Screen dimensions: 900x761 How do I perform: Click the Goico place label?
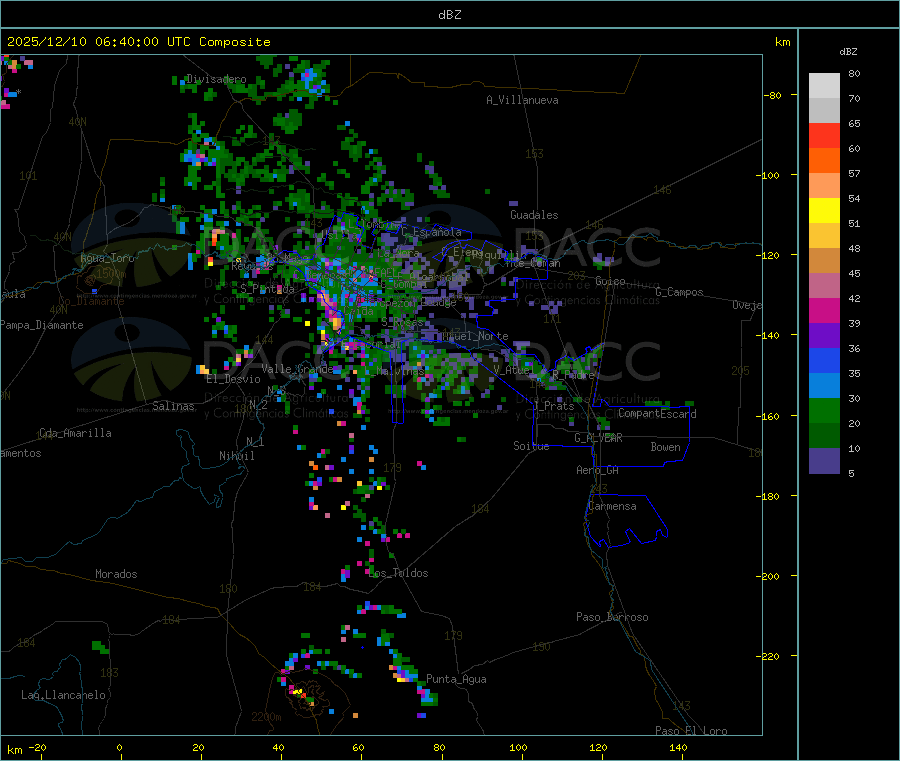coord(610,281)
